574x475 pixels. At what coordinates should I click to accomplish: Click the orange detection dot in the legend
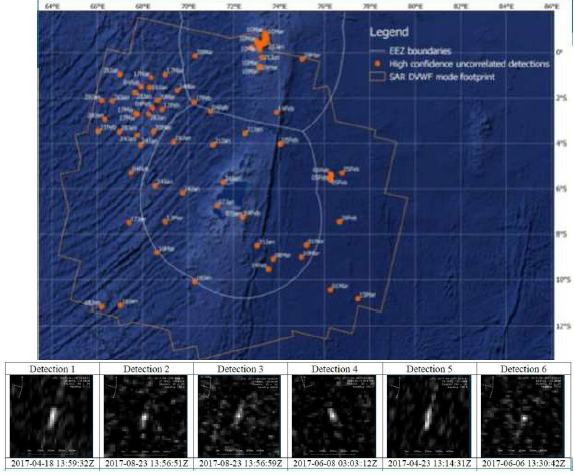pos(378,64)
